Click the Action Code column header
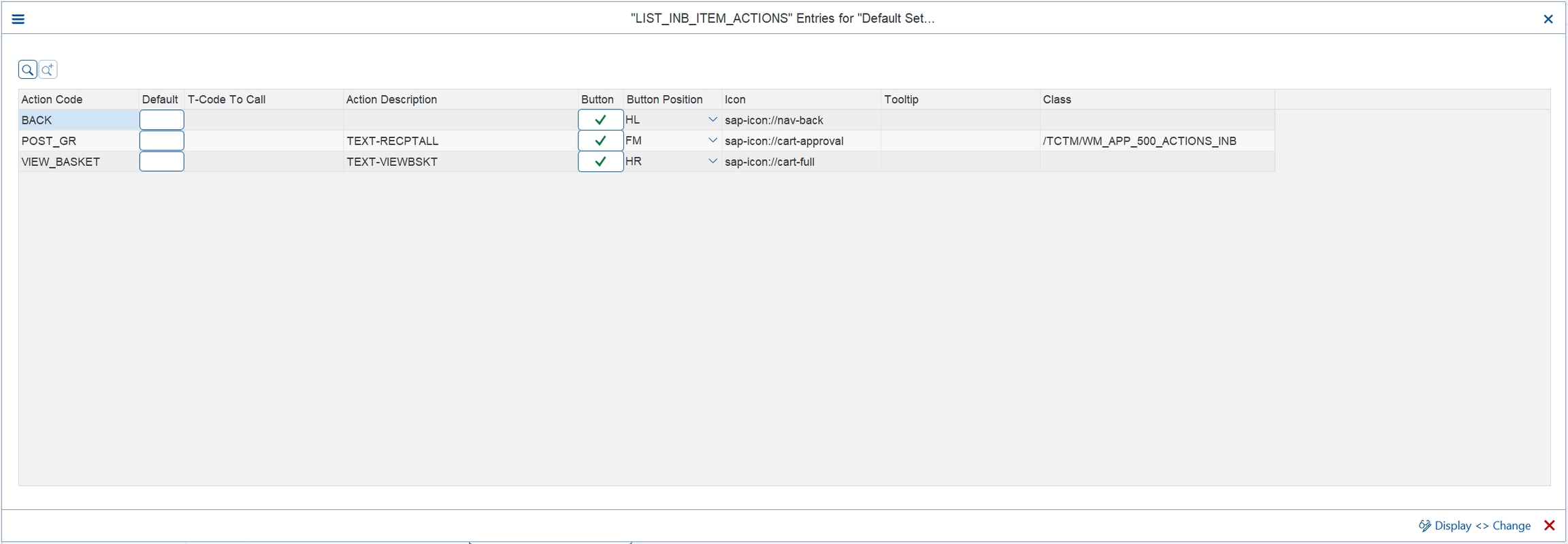This screenshot has width=1568, height=544. 52,99
